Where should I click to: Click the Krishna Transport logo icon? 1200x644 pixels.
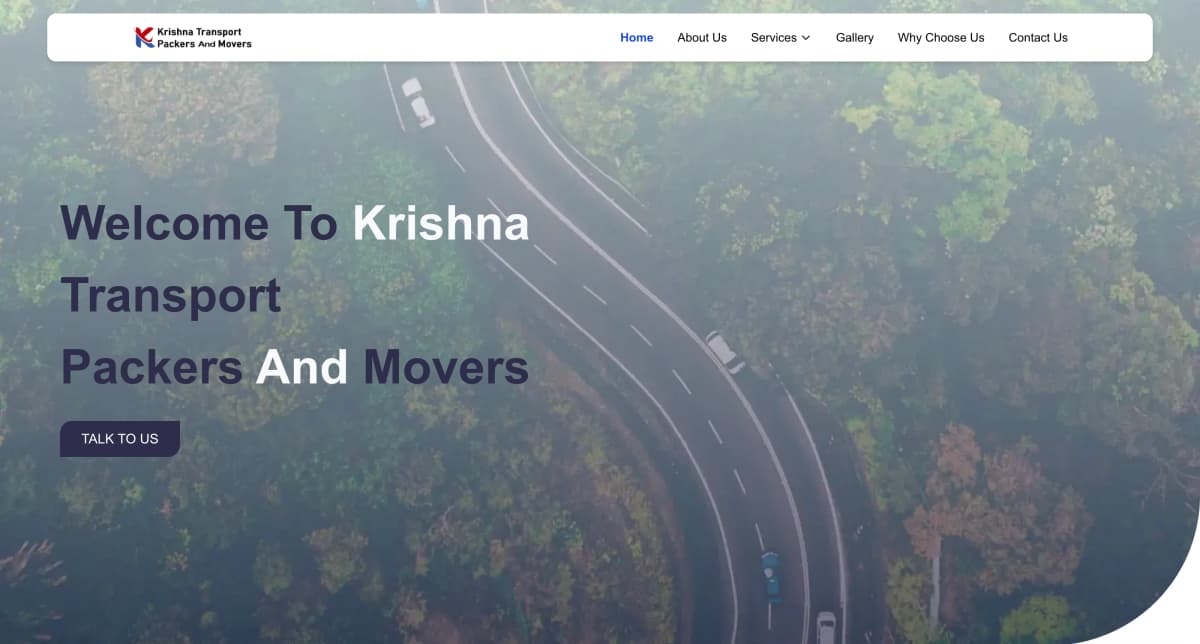(144, 38)
